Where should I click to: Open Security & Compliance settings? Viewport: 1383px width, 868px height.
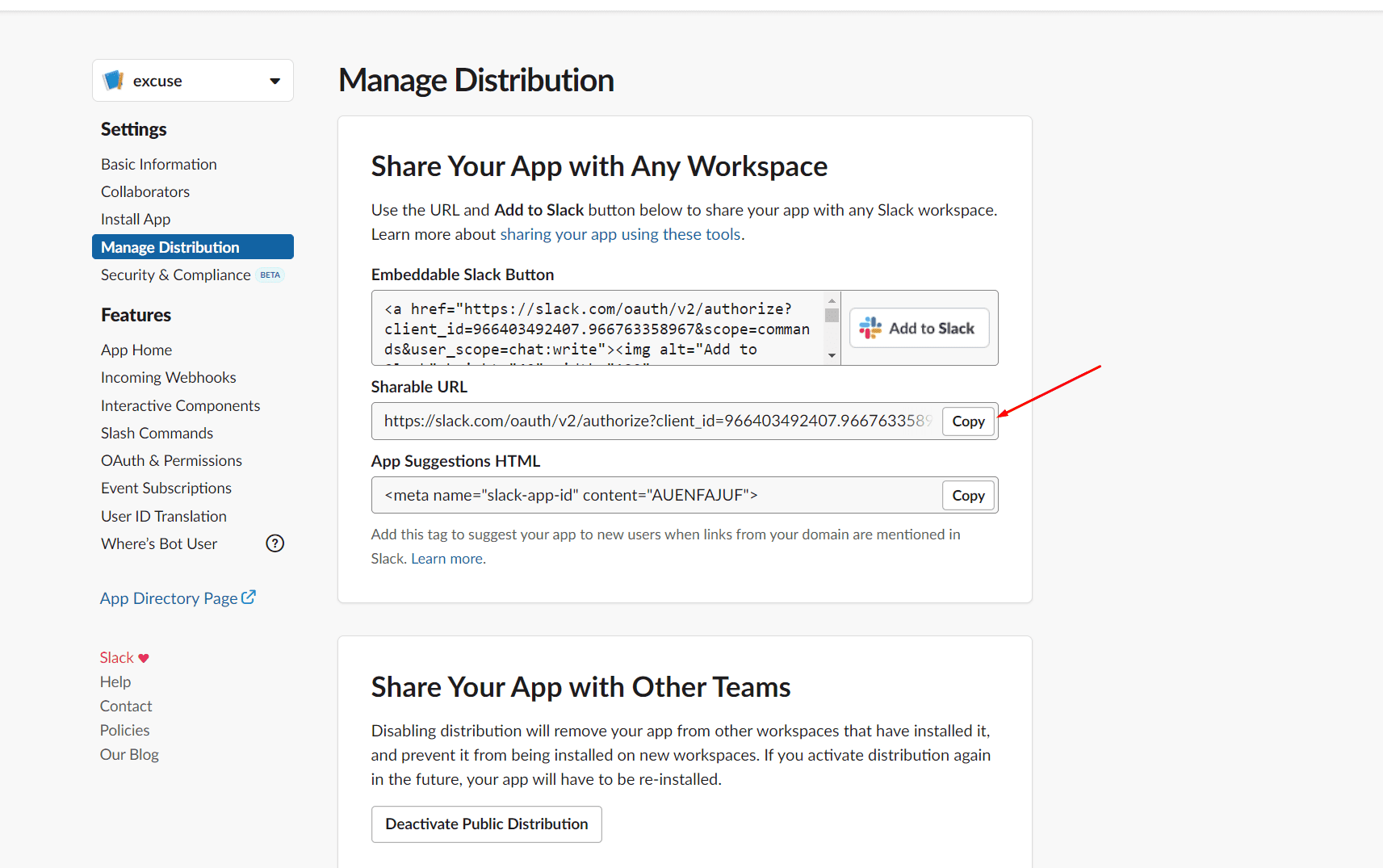(176, 275)
